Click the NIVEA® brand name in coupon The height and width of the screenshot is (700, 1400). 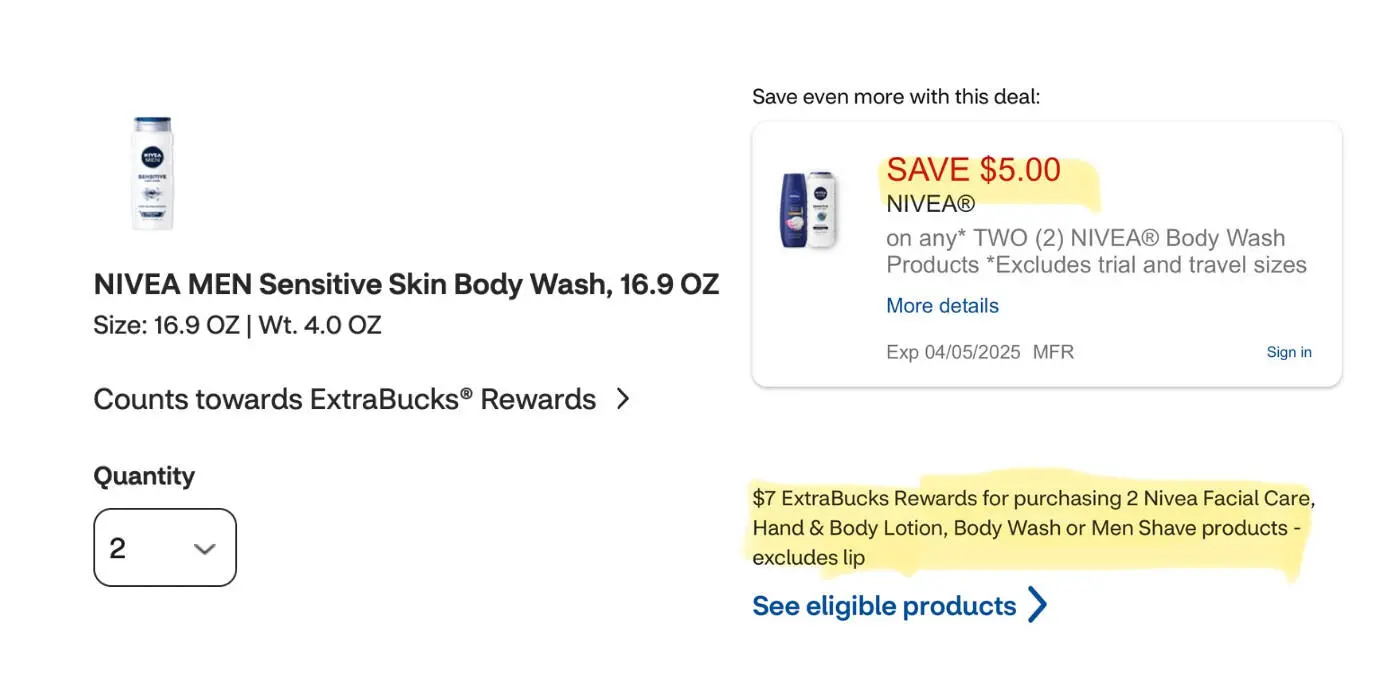(x=930, y=204)
